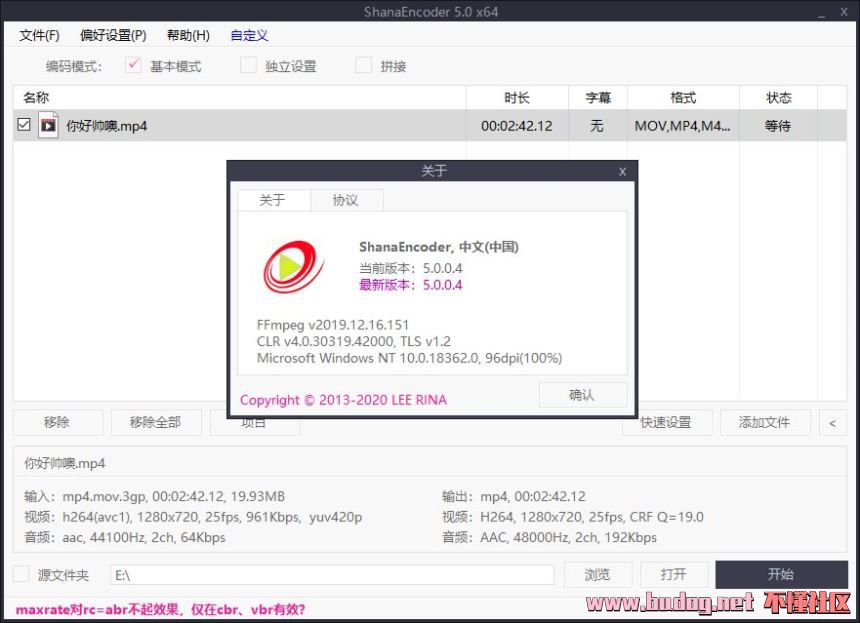Image resolution: width=860 pixels, height=623 pixels.
Task: Click the 输出: mp4, 00:02:42.12 line
Action: pos(514,496)
